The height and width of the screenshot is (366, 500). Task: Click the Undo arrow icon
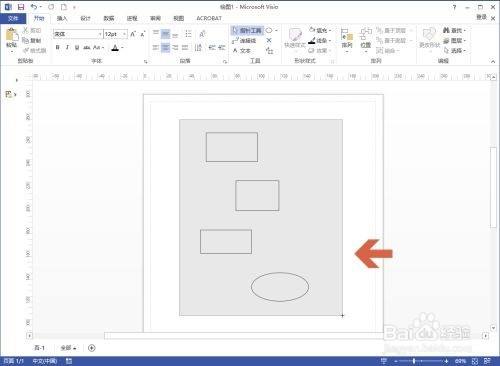click(34, 7)
